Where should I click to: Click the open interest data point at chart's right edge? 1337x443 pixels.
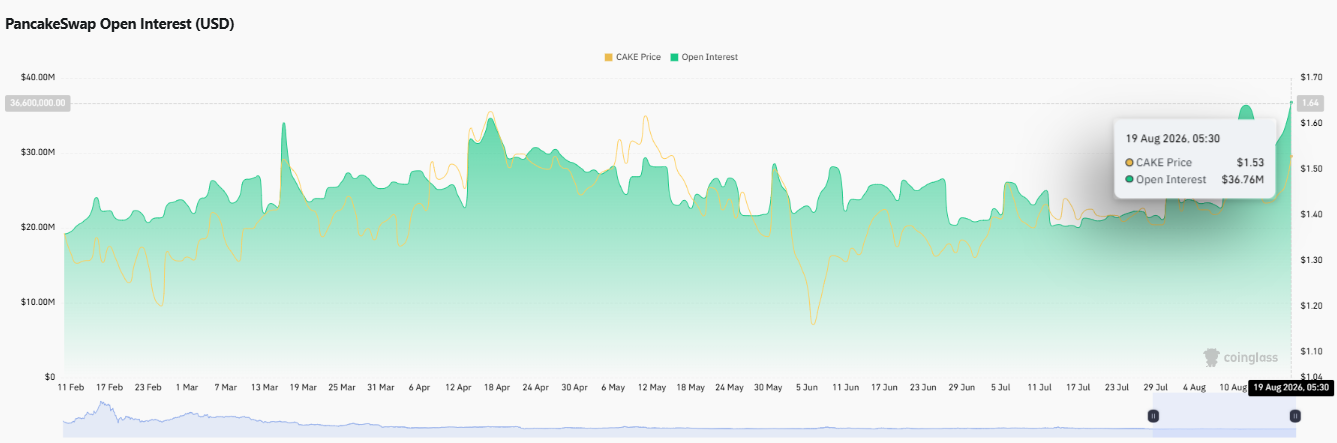tap(1291, 101)
